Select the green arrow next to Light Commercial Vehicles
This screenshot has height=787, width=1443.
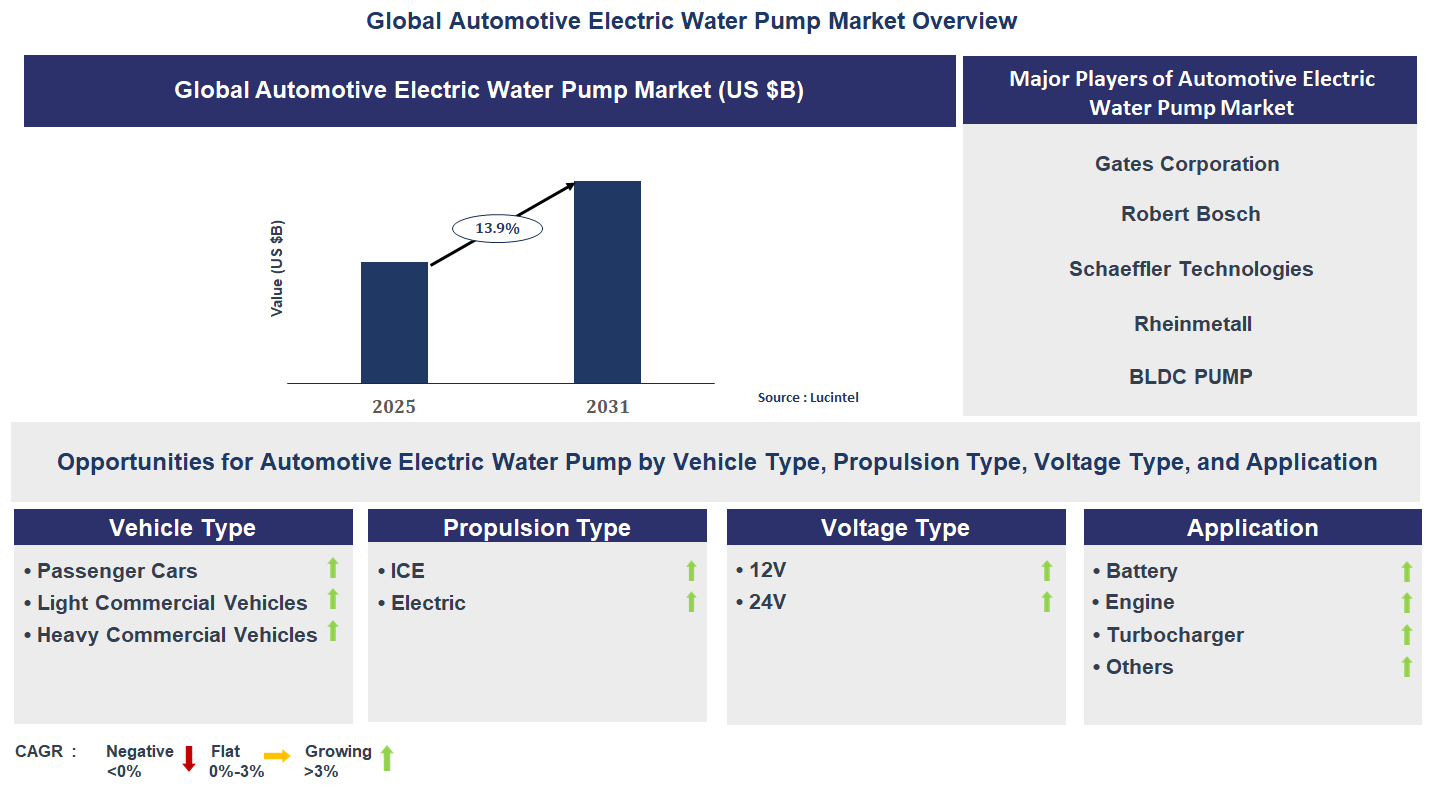click(x=333, y=599)
